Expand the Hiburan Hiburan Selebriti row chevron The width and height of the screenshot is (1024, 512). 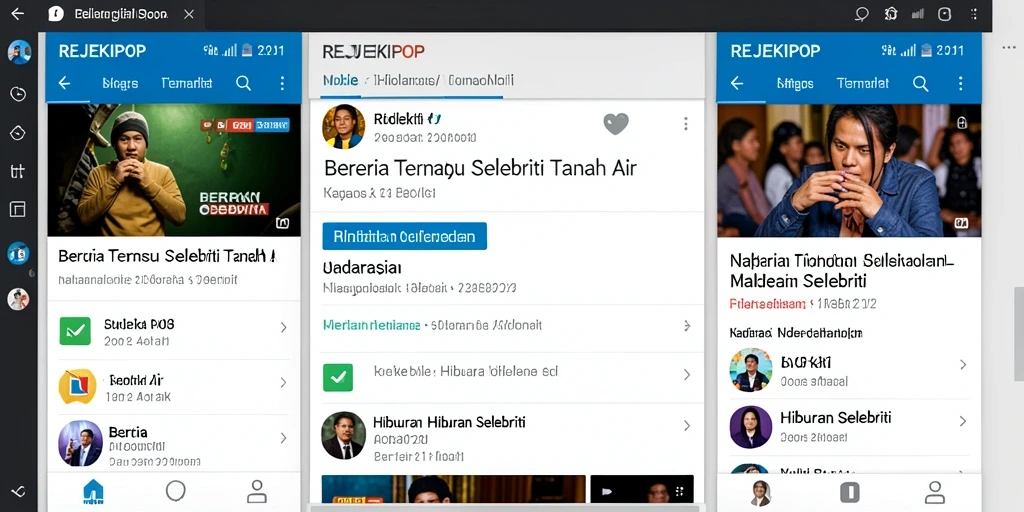tap(687, 426)
